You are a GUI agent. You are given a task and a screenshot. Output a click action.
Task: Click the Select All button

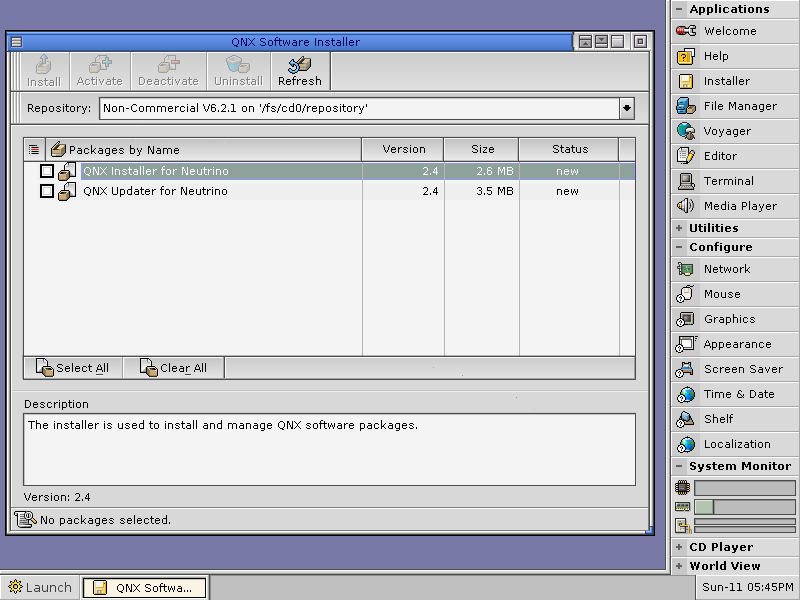[x=73, y=368]
